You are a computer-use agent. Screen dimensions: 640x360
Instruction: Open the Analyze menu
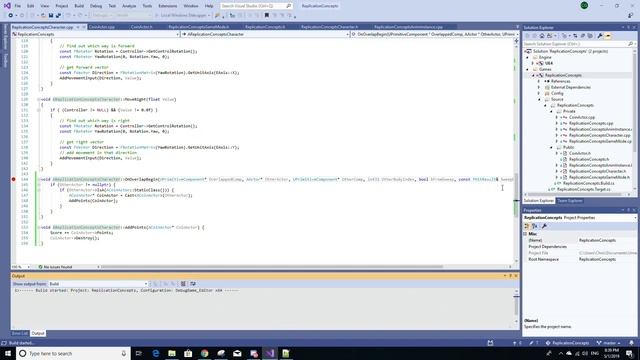point(129,6)
